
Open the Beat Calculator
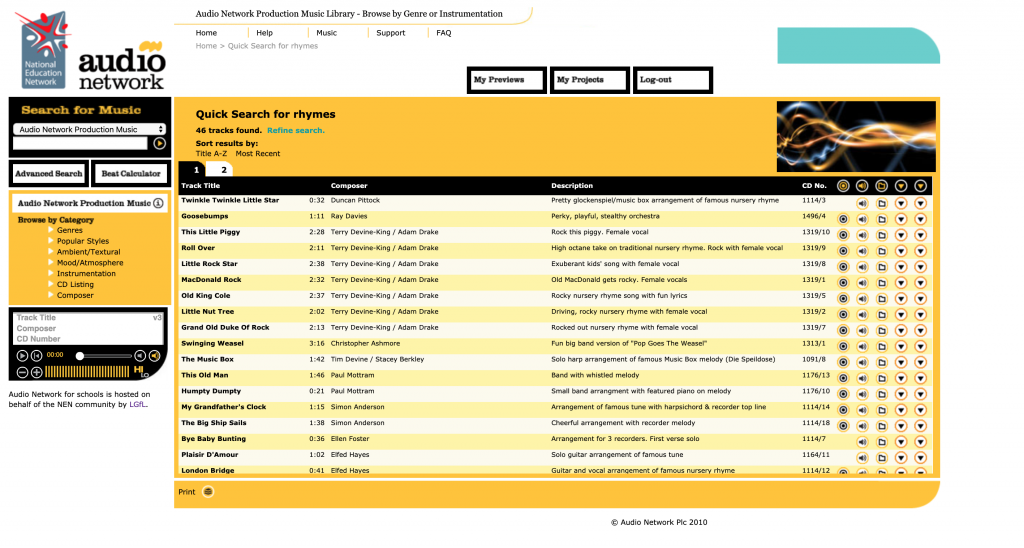131,174
